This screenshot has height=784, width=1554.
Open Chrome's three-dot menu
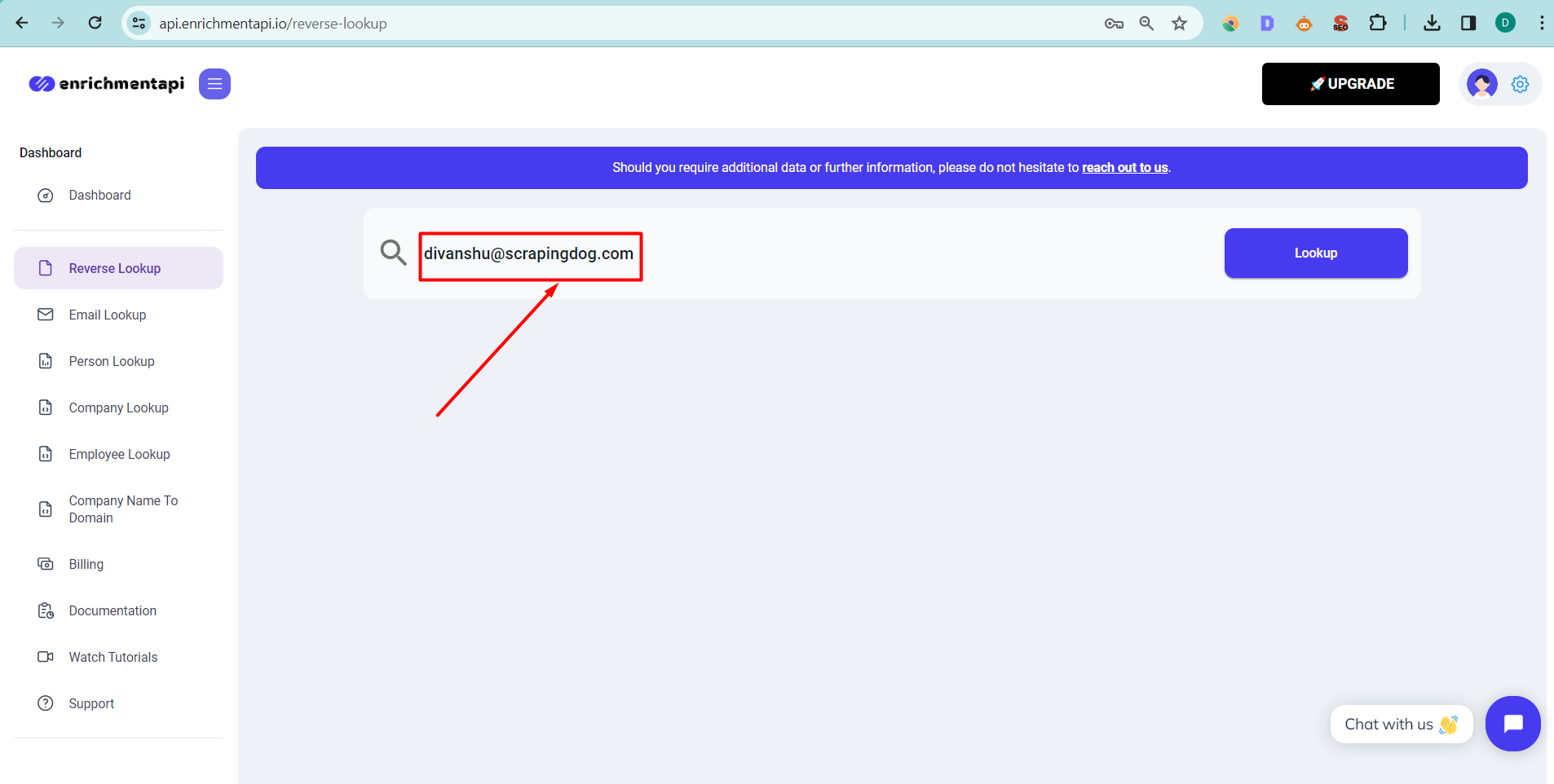point(1542,23)
